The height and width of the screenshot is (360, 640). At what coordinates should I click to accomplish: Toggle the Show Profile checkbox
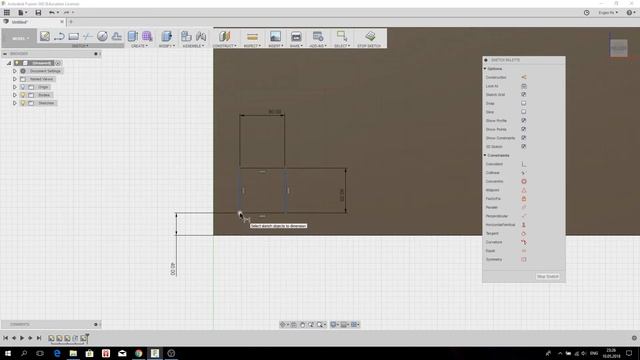pyautogui.click(x=524, y=120)
